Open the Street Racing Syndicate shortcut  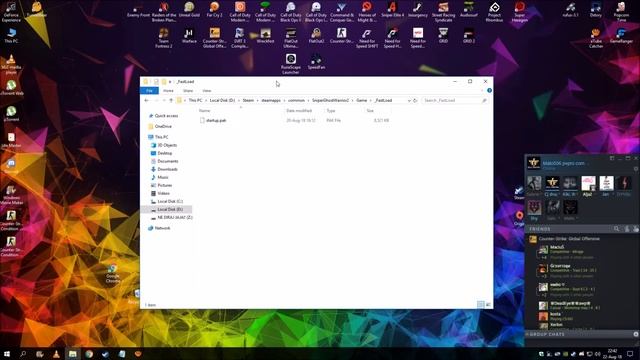[443, 12]
